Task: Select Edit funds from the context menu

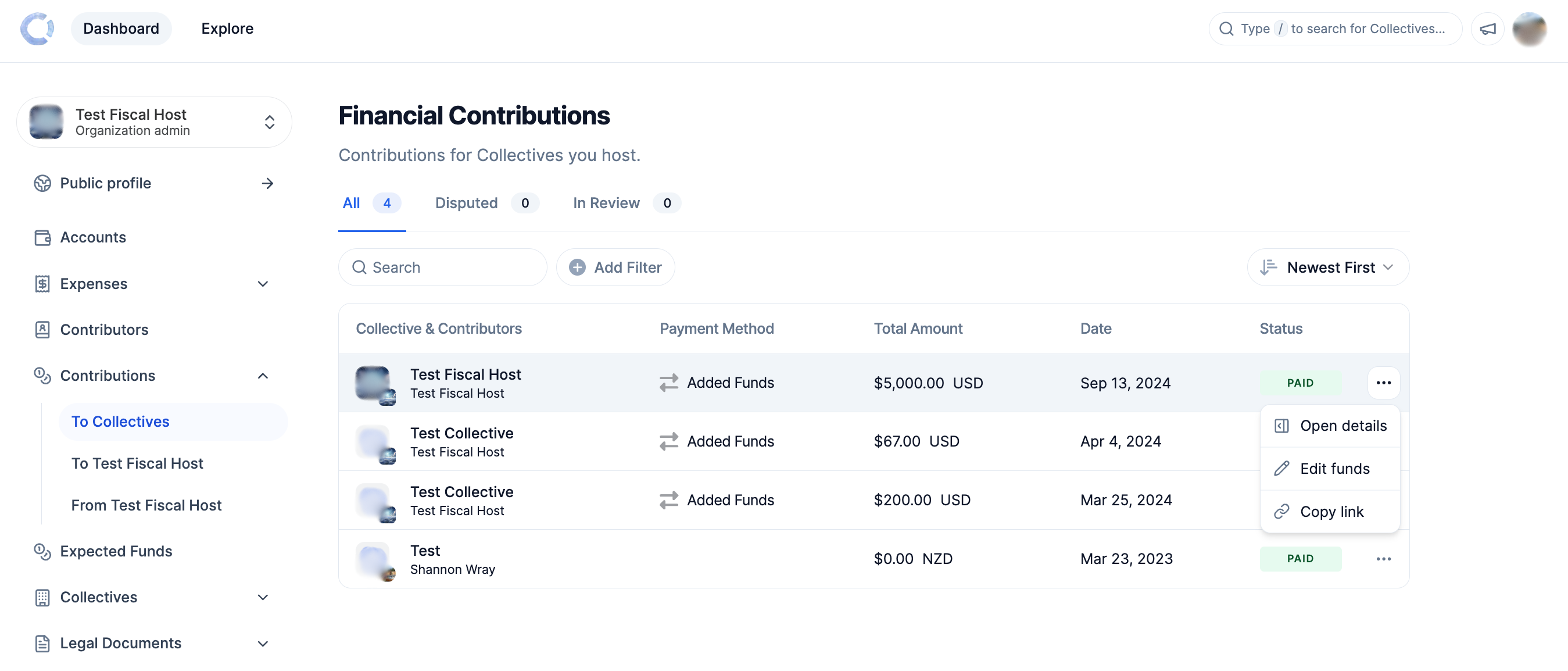Action: click(x=1334, y=468)
